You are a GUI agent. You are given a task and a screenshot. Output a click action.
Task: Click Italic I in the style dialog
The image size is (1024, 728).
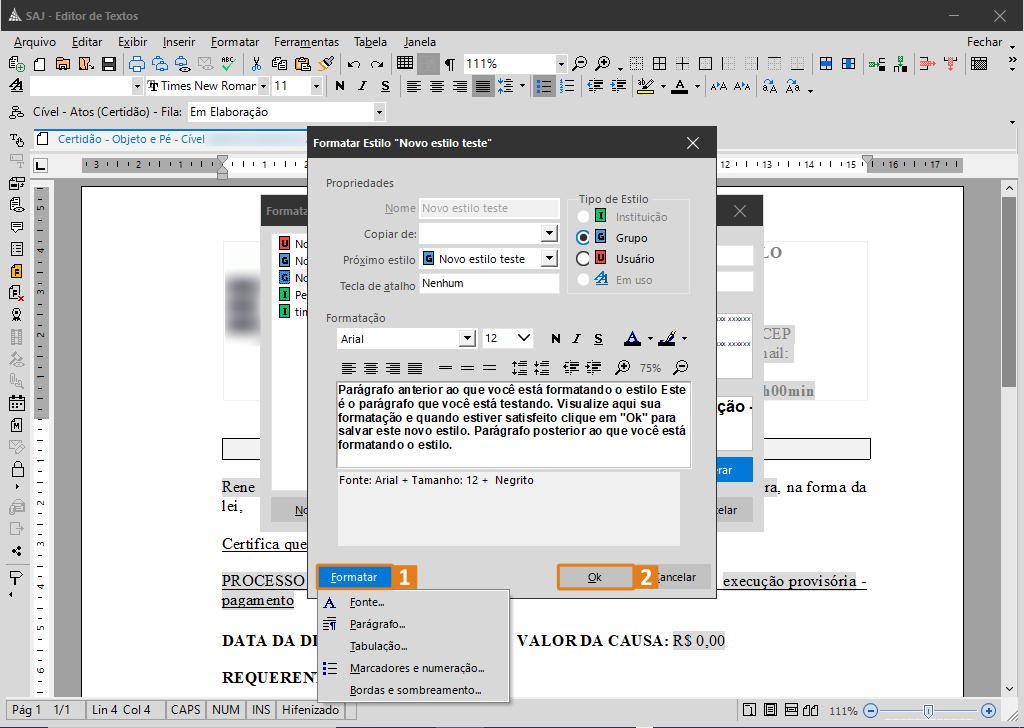point(577,338)
